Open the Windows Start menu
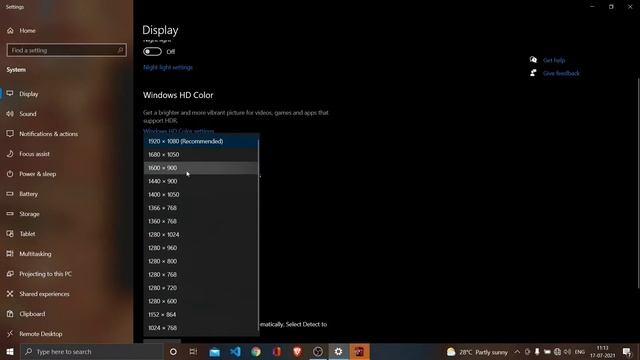 pos(10,351)
